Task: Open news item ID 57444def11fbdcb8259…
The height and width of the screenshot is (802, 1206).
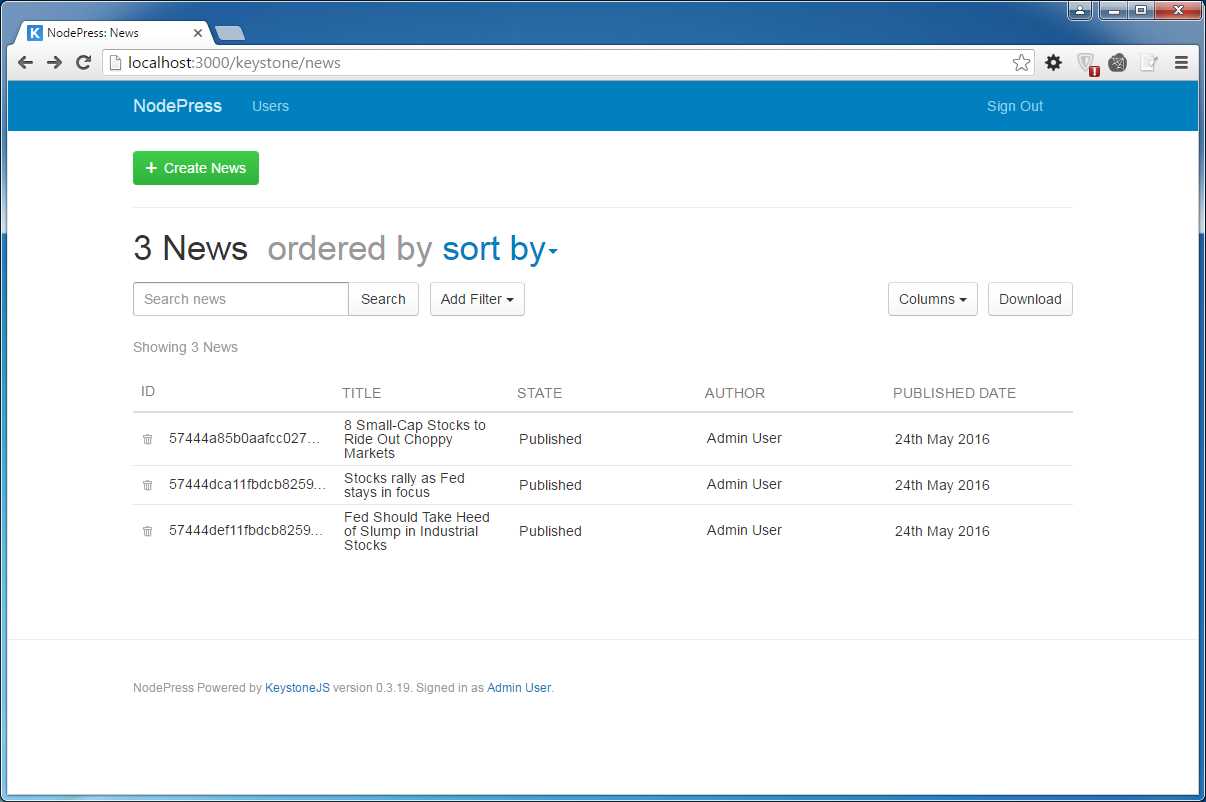Action: [247, 531]
